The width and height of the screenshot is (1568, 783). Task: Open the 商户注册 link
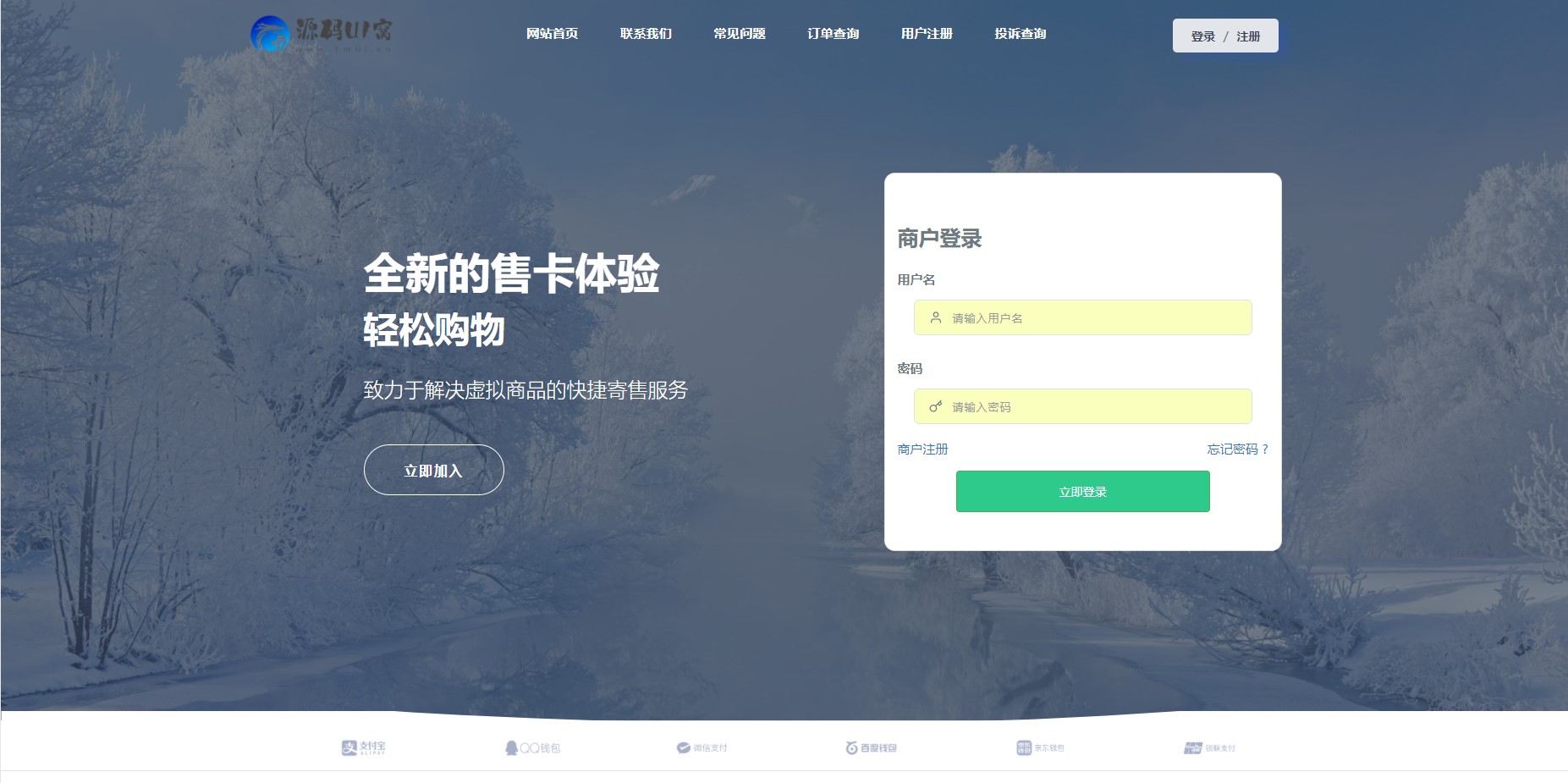click(922, 449)
